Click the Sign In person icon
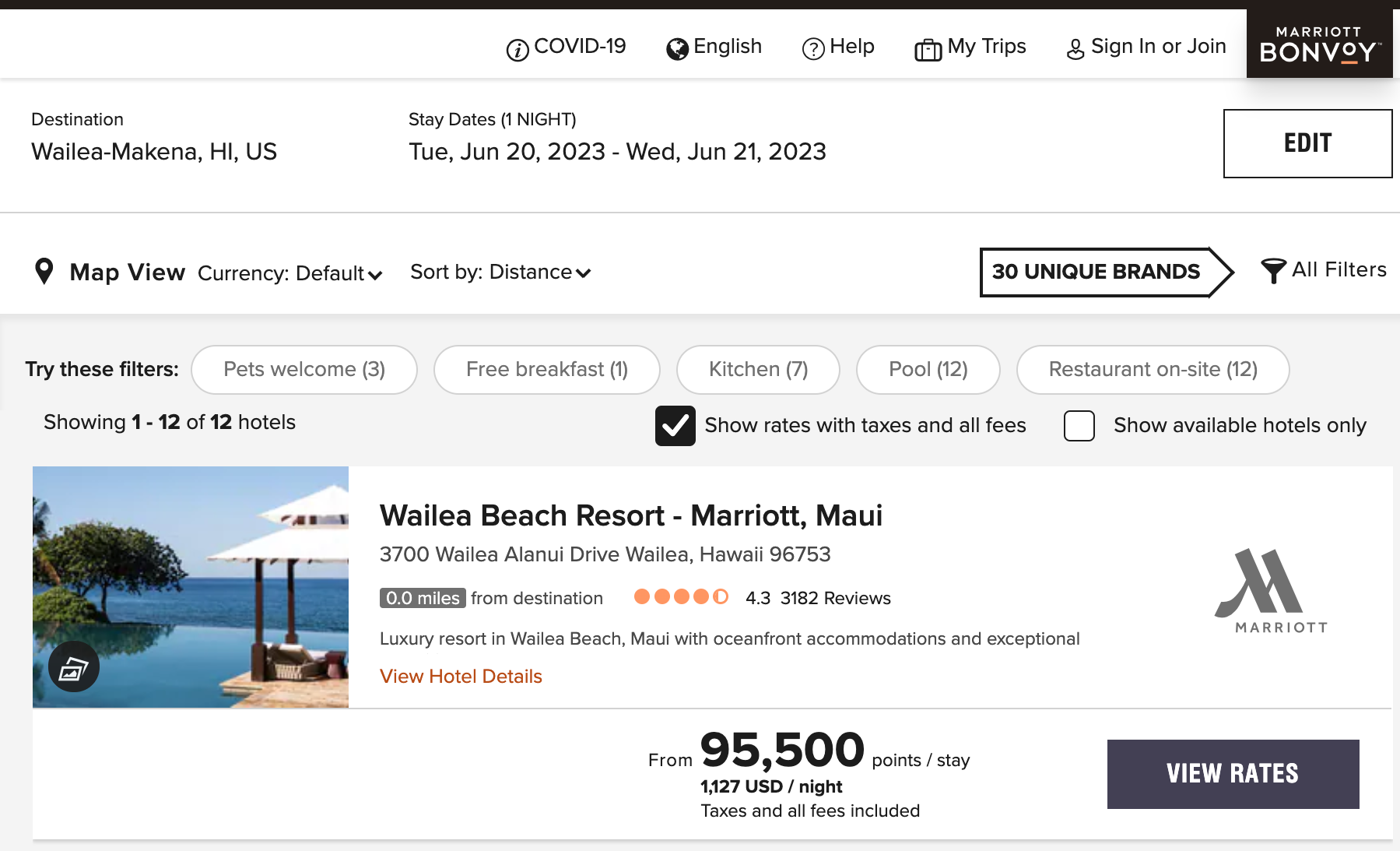This screenshot has height=851, width=1400. [x=1075, y=50]
